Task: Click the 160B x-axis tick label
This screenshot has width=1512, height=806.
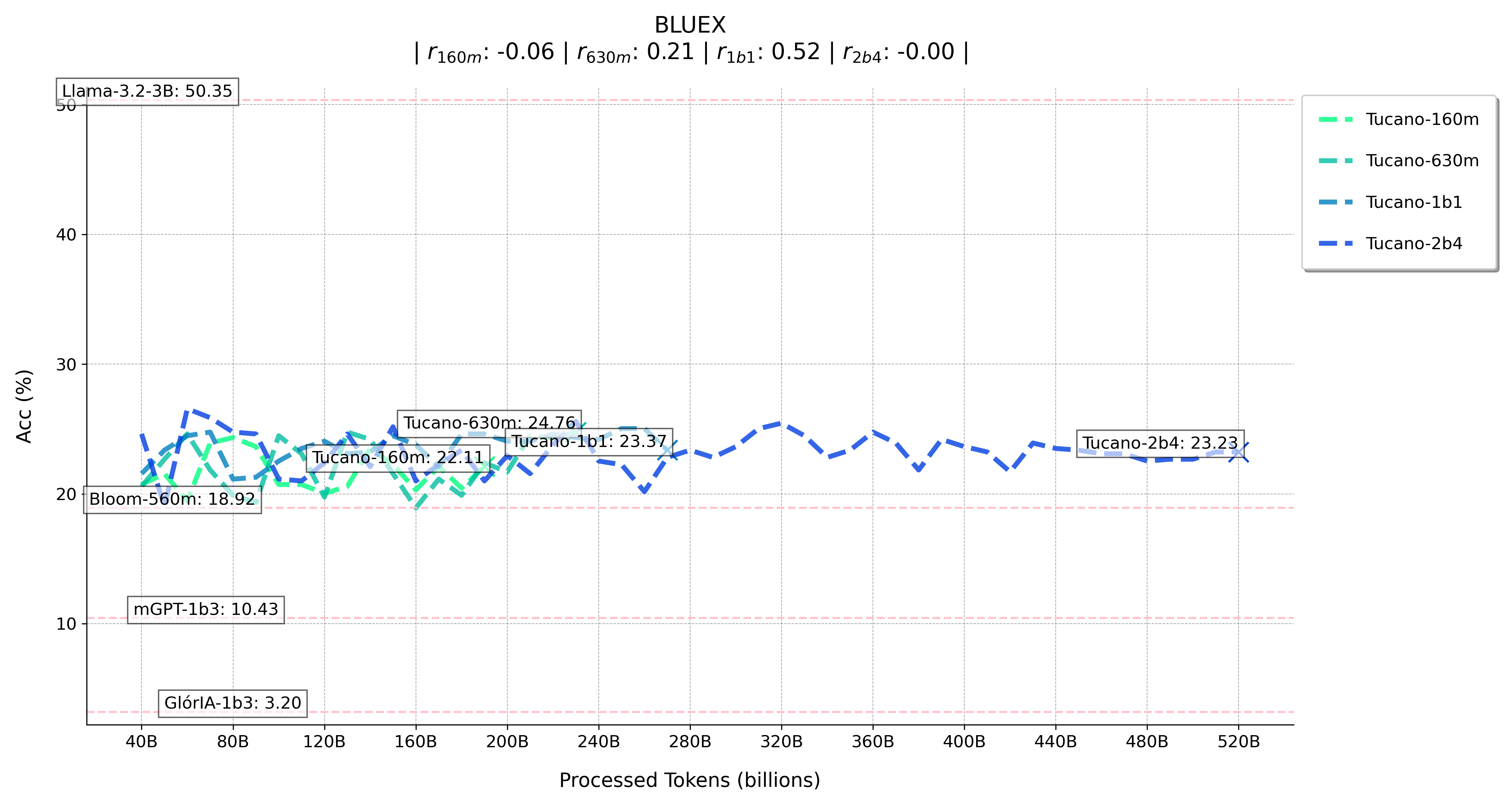Action: pyautogui.click(x=416, y=742)
